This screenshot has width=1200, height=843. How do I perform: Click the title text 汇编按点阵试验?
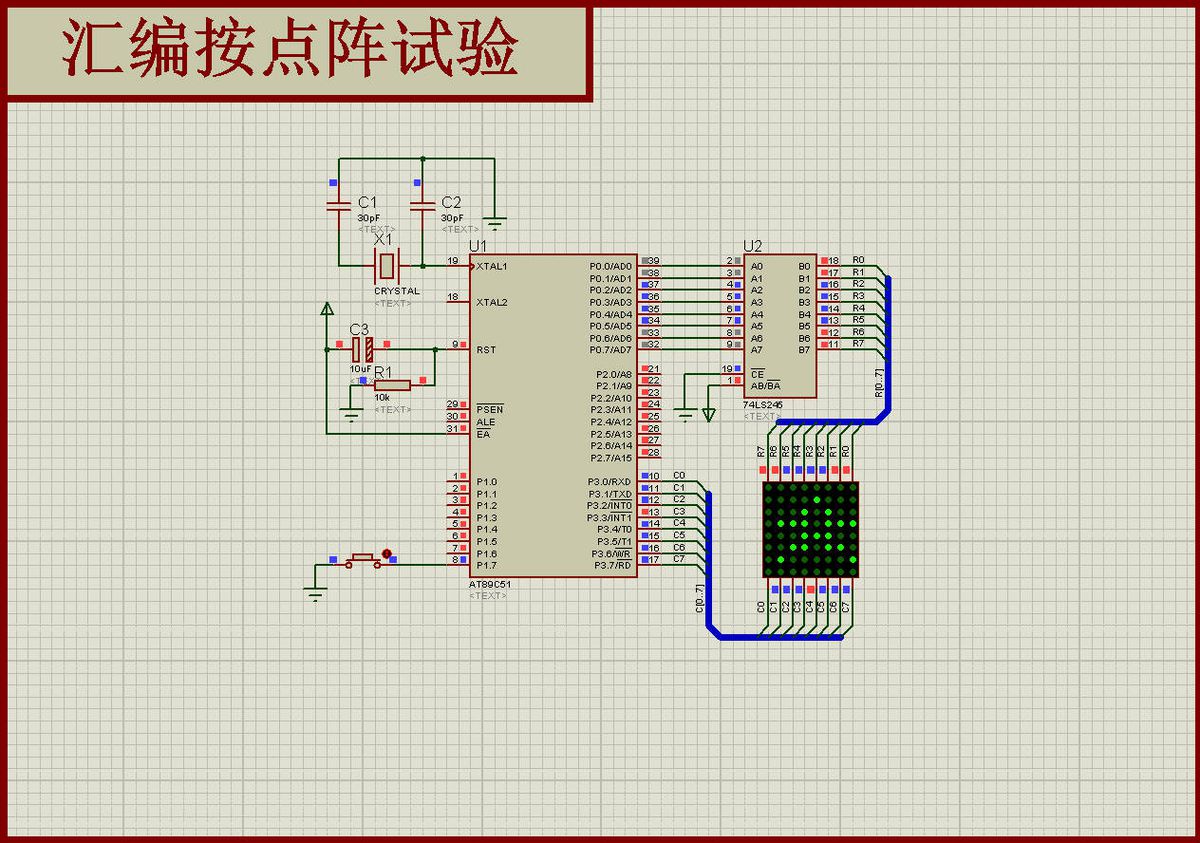pyautogui.click(x=290, y=49)
